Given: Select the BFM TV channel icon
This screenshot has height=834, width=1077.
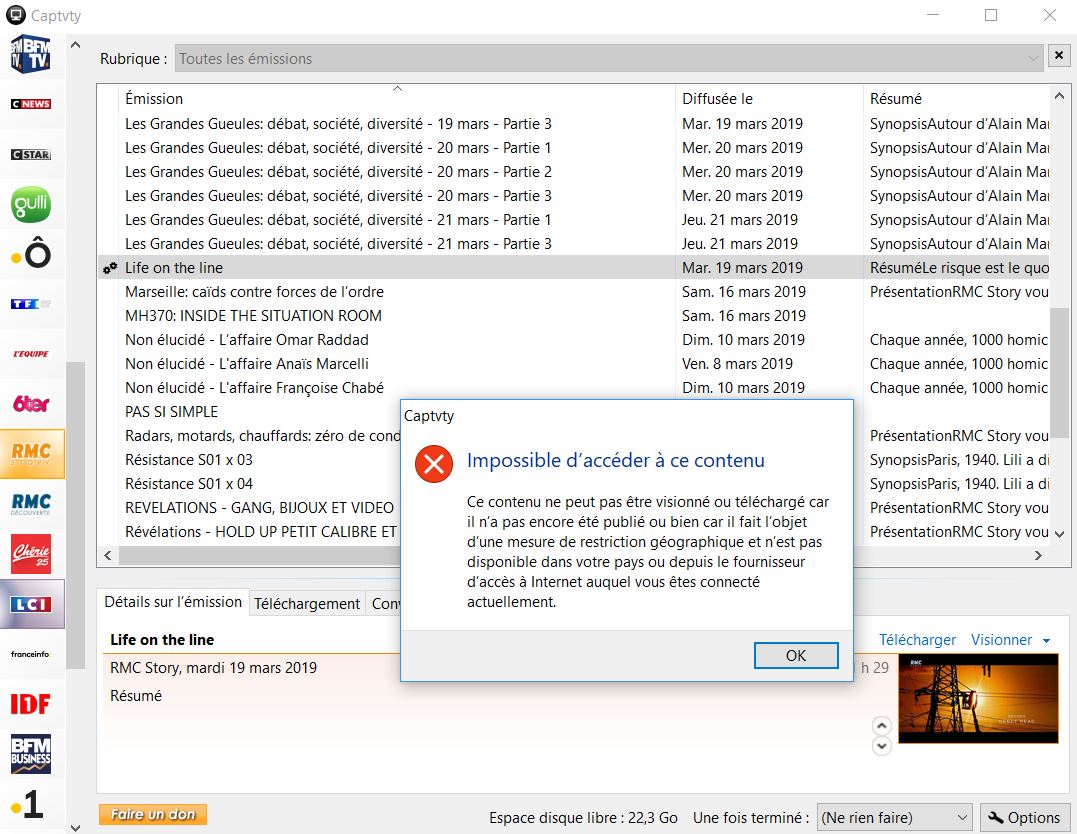Looking at the screenshot, I should click(x=30, y=56).
